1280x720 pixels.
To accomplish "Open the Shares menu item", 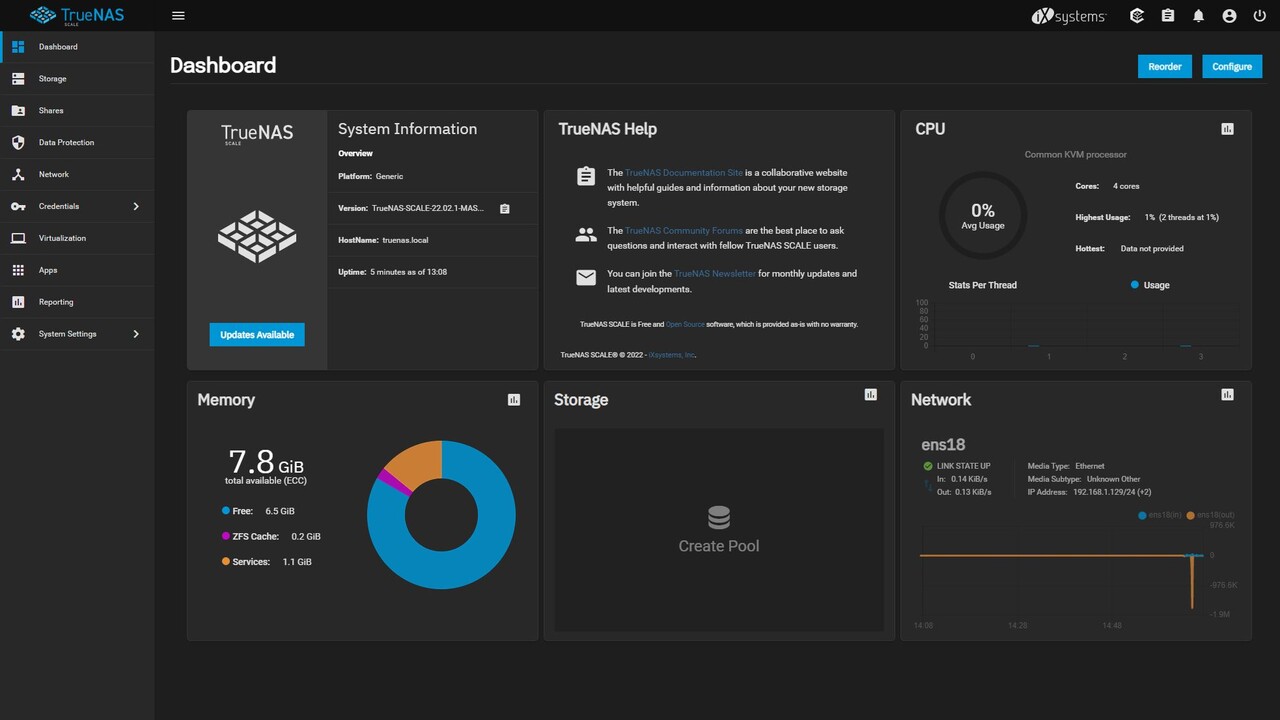I will click(78, 111).
